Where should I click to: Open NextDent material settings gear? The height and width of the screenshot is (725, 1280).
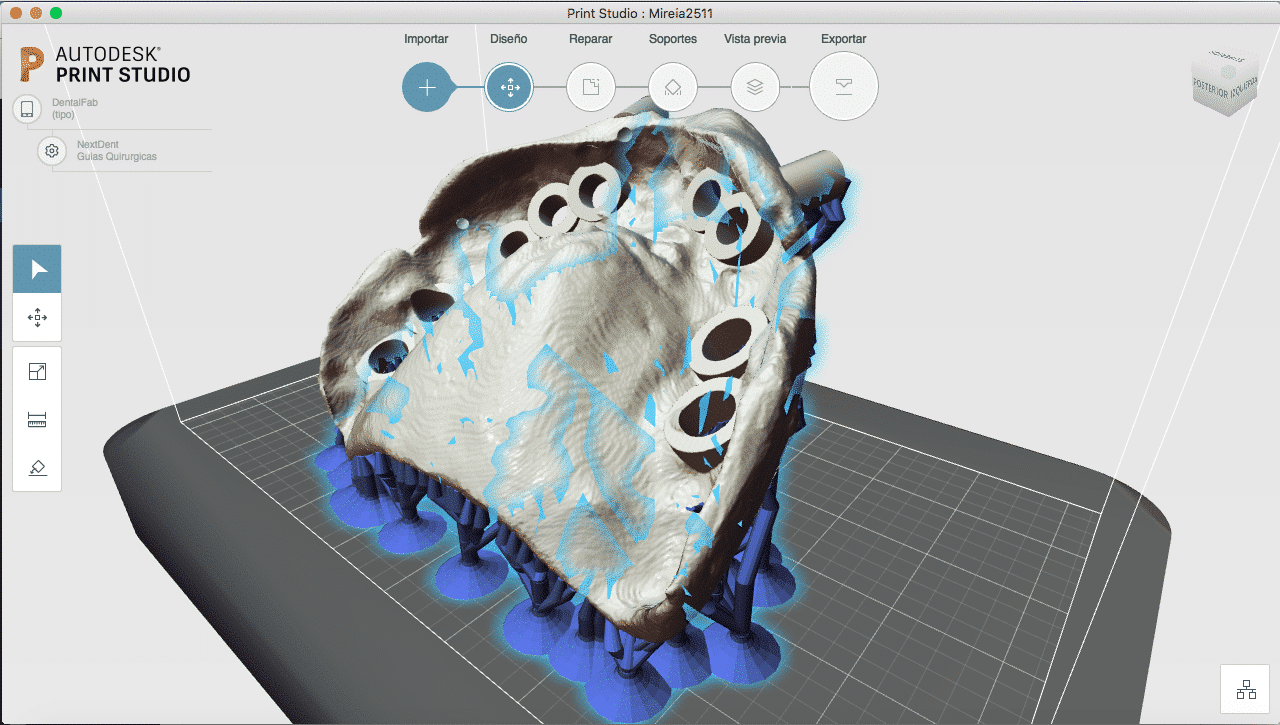tap(52, 151)
